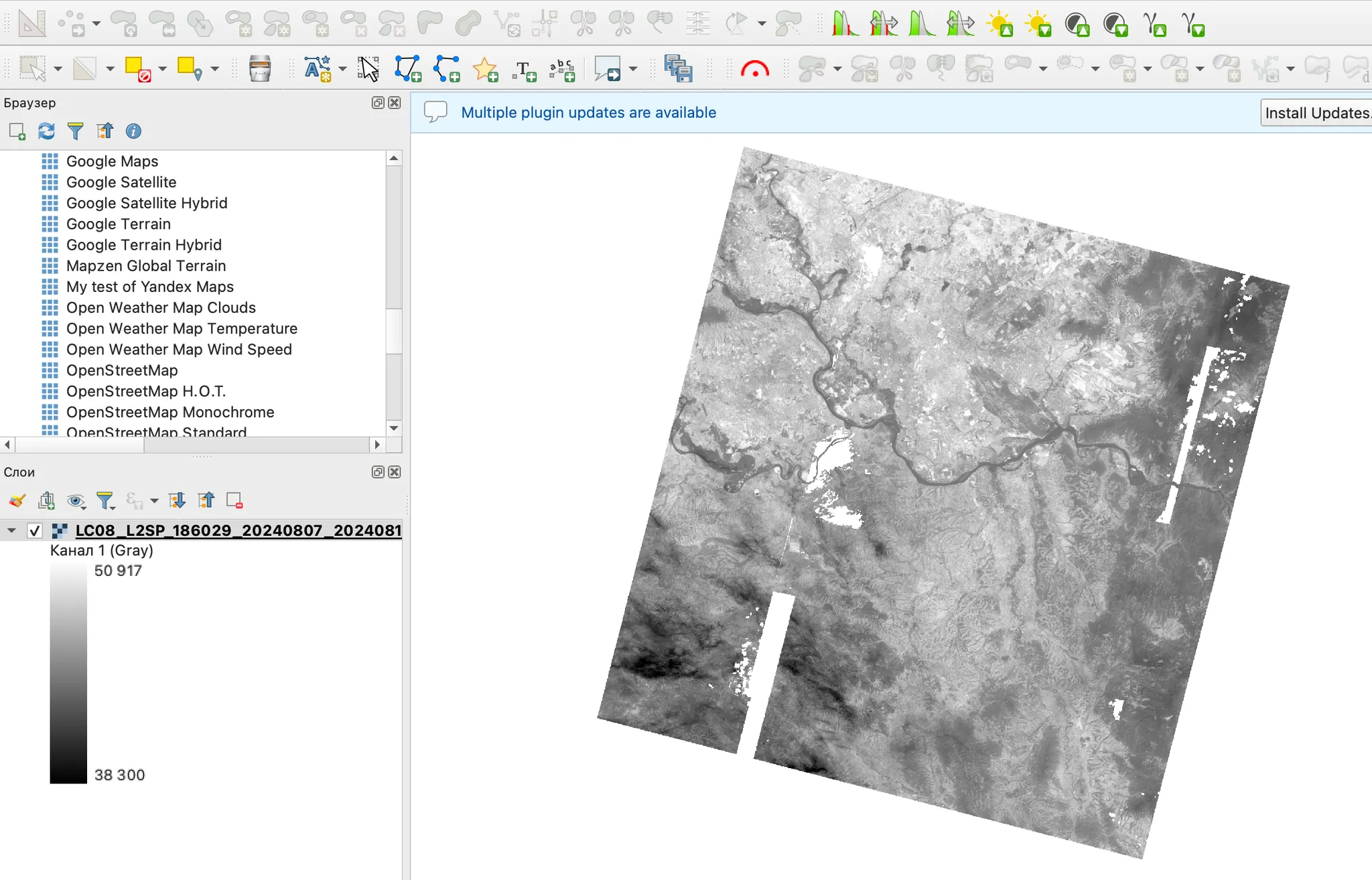1372x880 pixels.
Task: Open Manage Map Themes eye icon
Action: pos(76,500)
